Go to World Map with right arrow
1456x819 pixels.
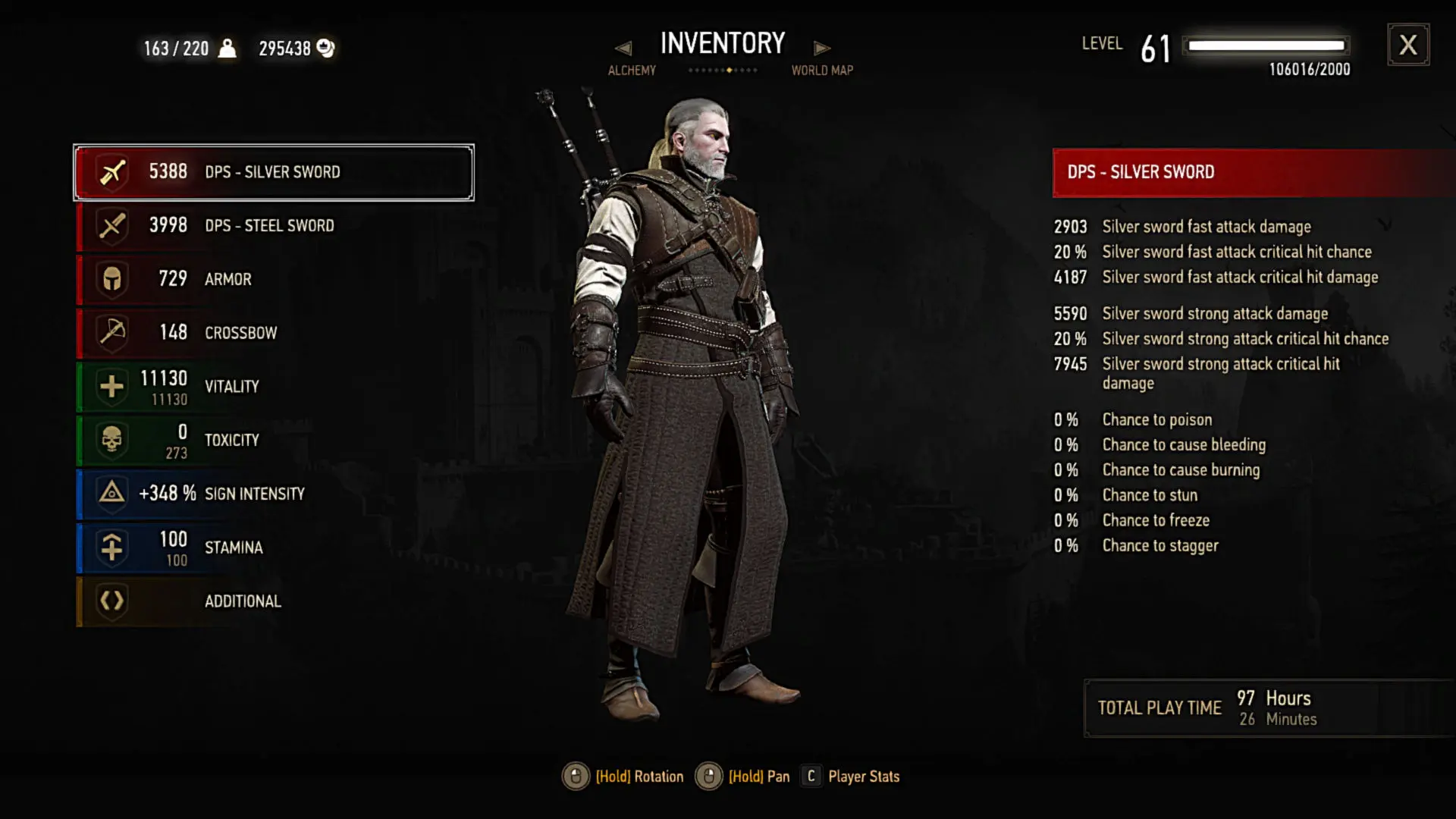(822, 48)
